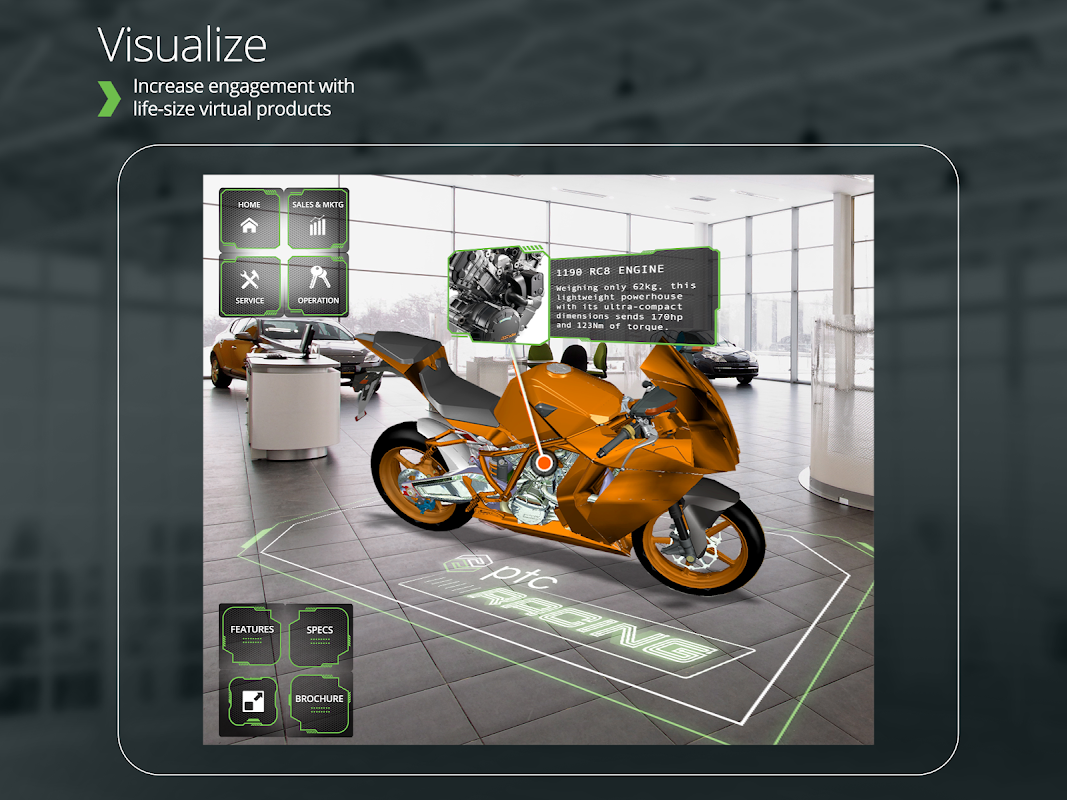Image resolution: width=1067 pixels, height=800 pixels.
Task: Click the engine photo thumbnail
Action: pos(498,295)
